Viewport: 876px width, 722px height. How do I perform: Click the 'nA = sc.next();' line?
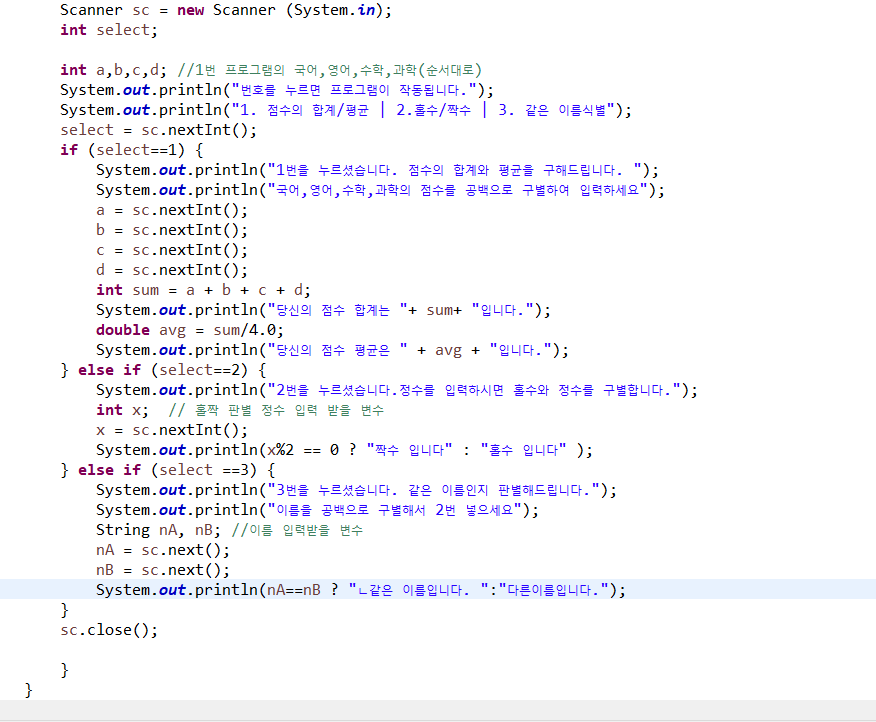point(163,550)
